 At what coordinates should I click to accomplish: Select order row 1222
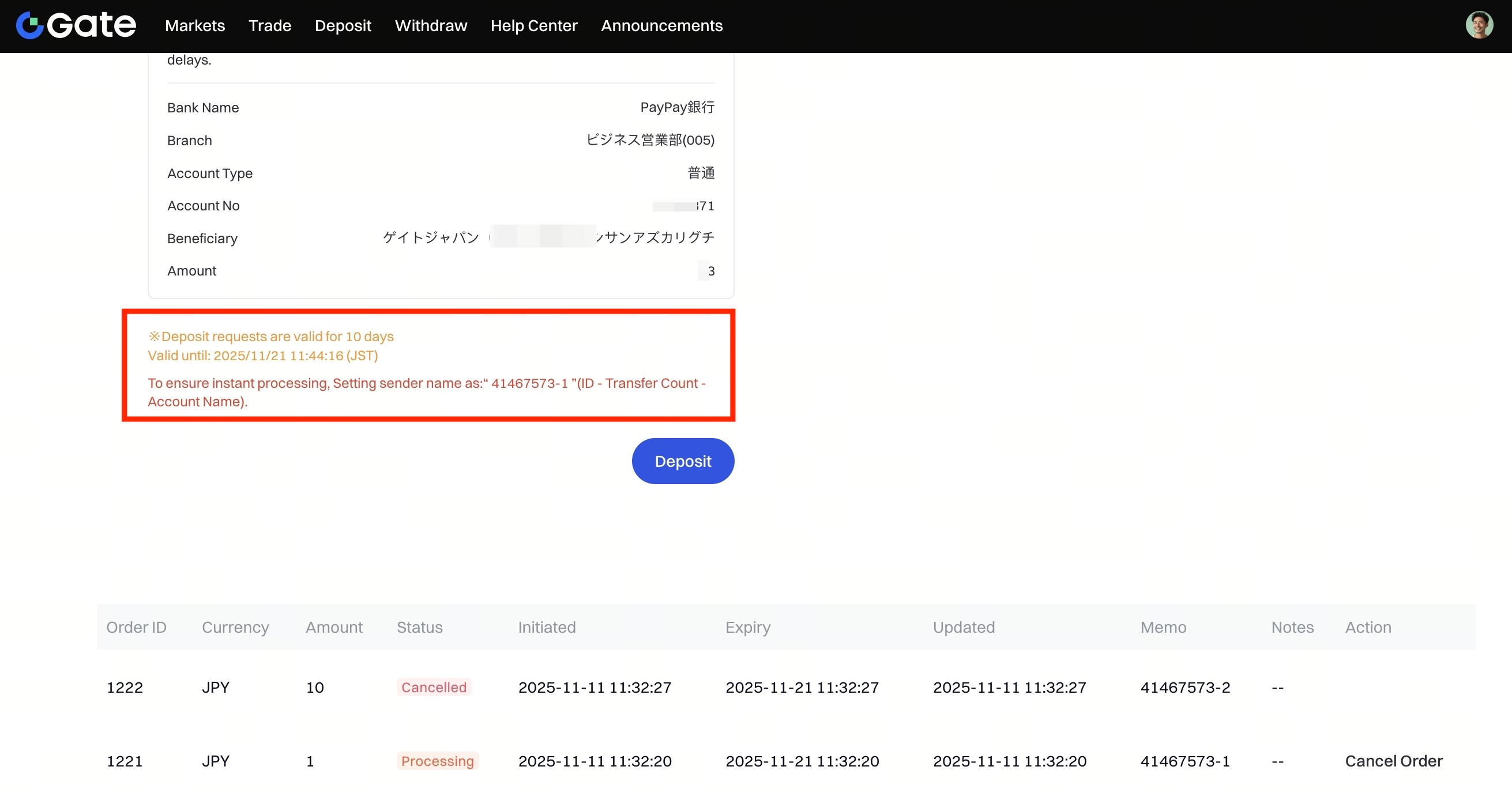(125, 687)
